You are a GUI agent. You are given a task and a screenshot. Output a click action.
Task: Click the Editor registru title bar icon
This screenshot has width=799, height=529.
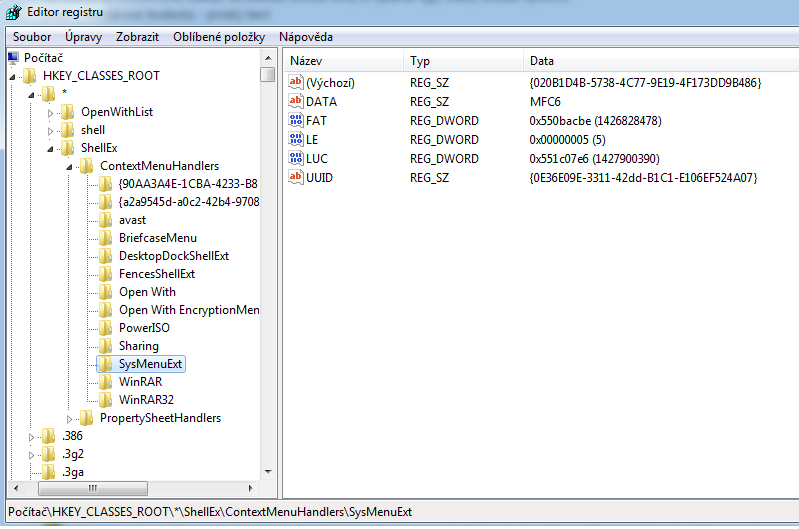click(x=14, y=12)
